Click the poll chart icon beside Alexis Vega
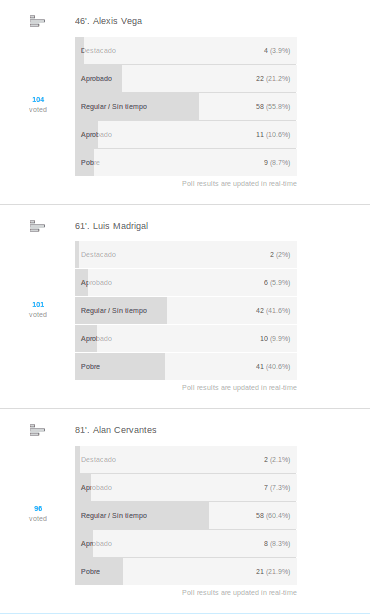Screen dimensions: 370x614 (x=37, y=21)
